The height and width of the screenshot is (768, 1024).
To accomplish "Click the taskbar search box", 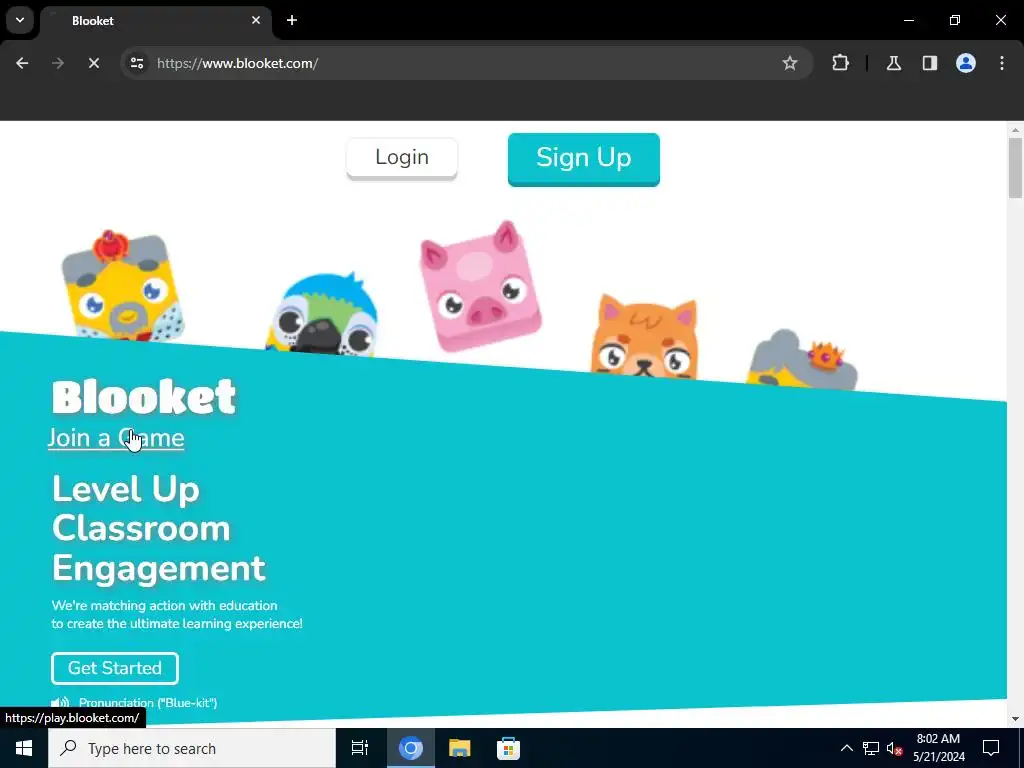I will pyautogui.click(x=192, y=748).
